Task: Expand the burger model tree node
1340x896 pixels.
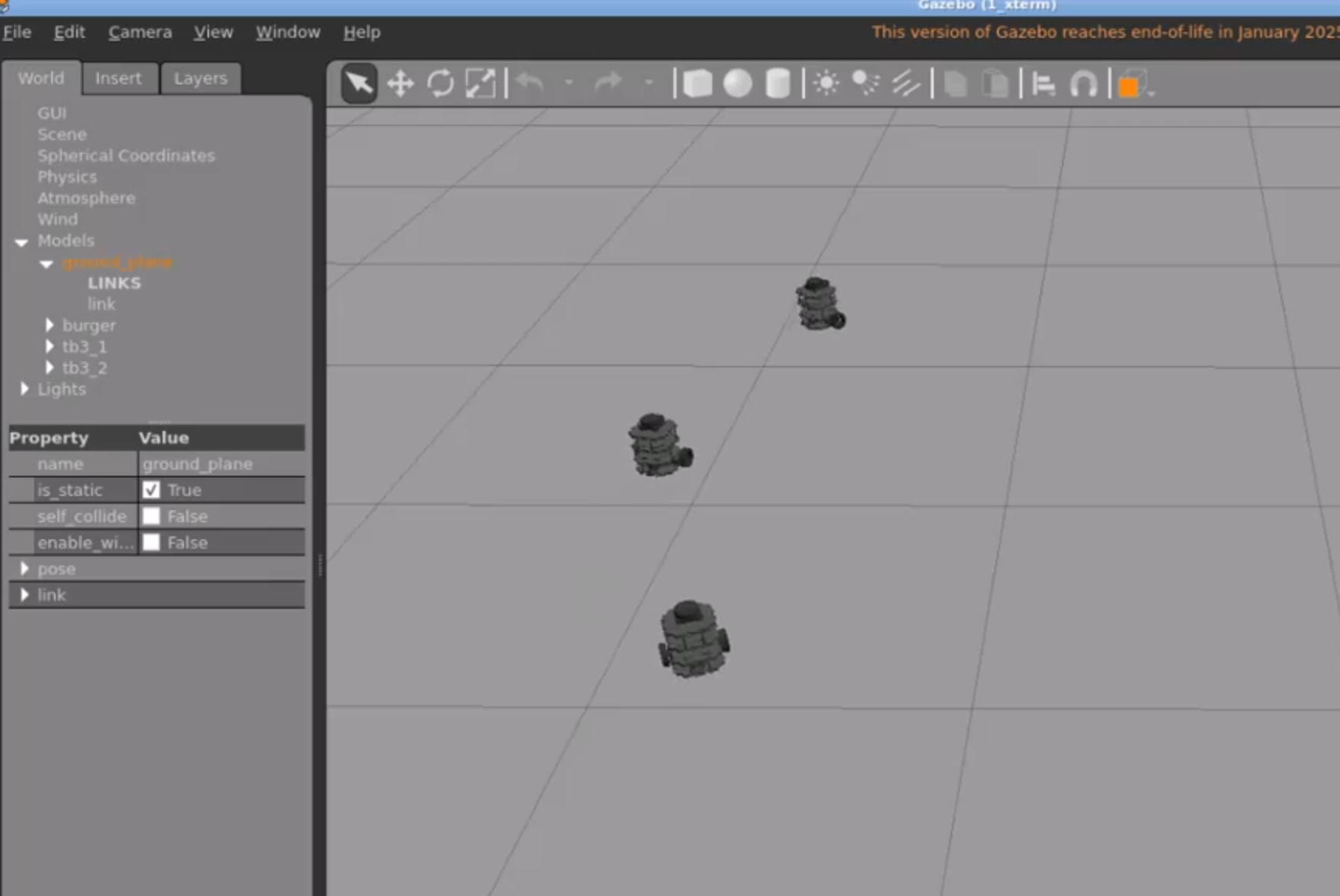Action: pyautogui.click(x=50, y=325)
